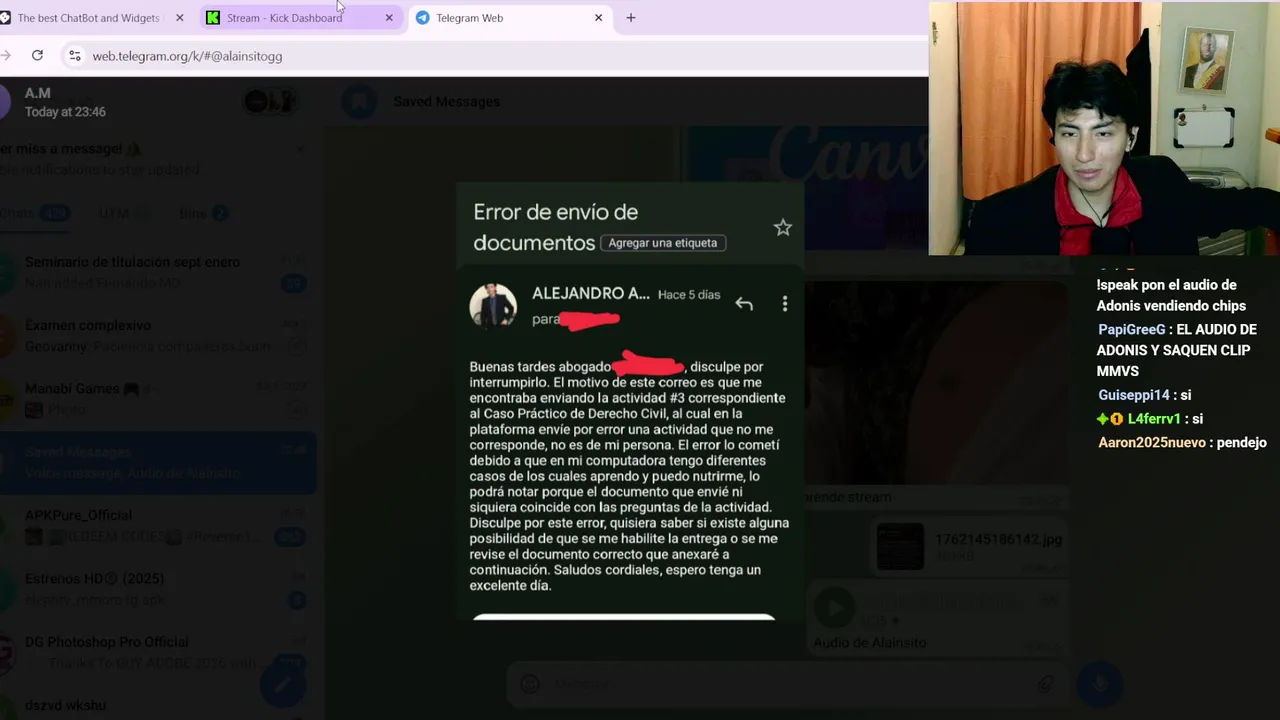Click the avatar icons in Telegram sidebar header
Image resolution: width=1280 pixels, height=720 pixels.
pyautogui.click(x=269, y=101)
